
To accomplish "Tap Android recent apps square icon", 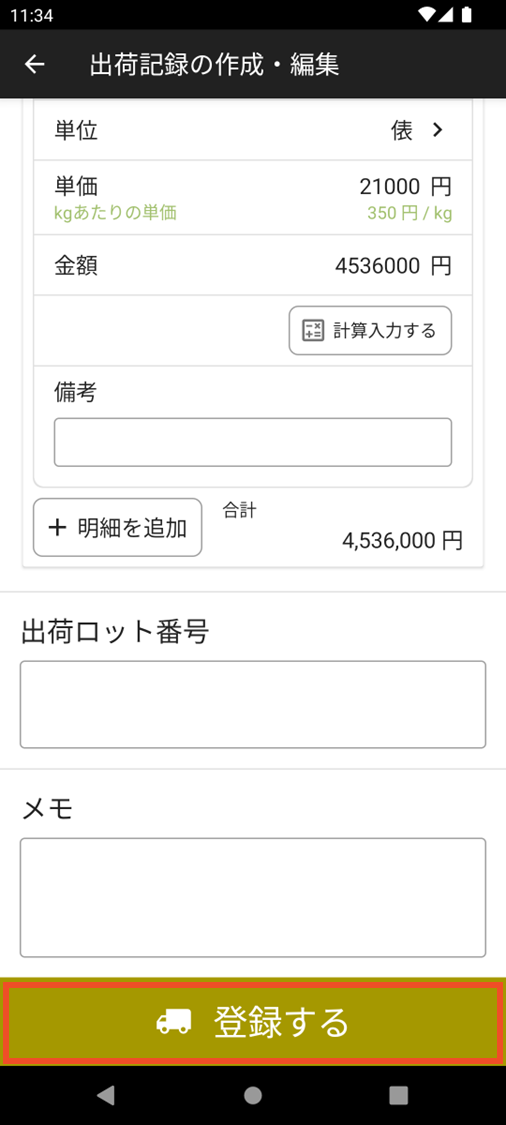I will 398,1094.
